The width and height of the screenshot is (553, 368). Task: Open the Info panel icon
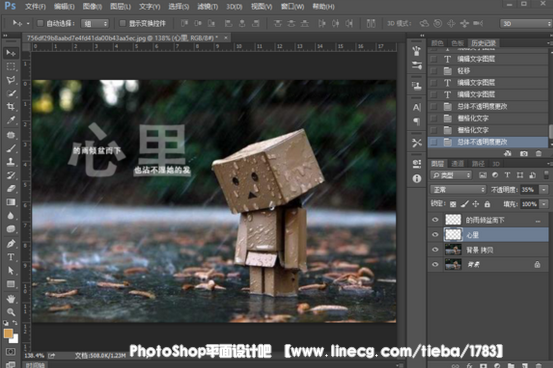(417, 179)
